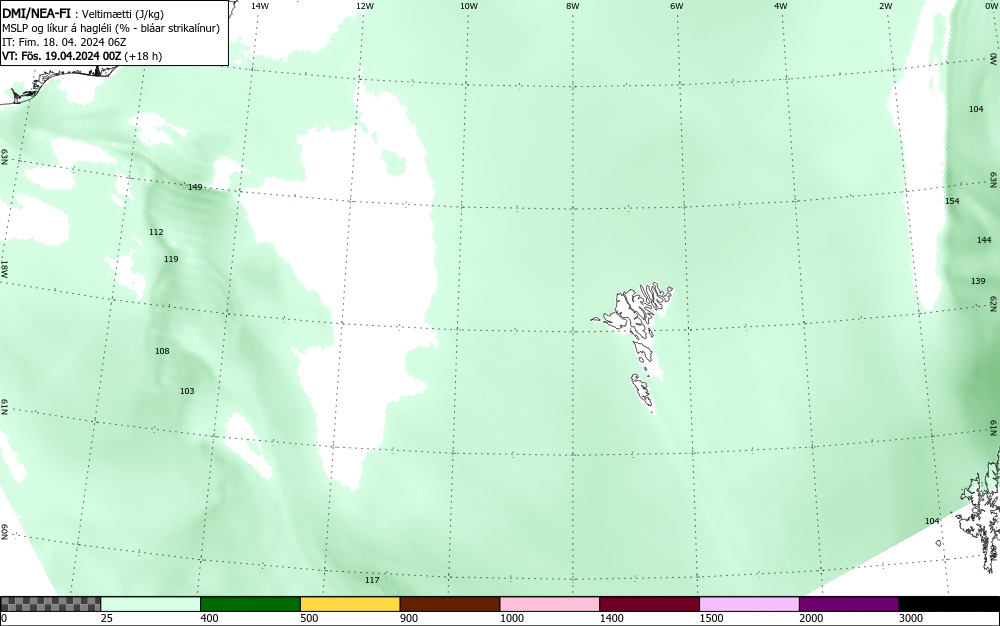Select the light green 25–400 legend swatch
The height and width of the screenshot is (626, 1000).
[151, 604]
